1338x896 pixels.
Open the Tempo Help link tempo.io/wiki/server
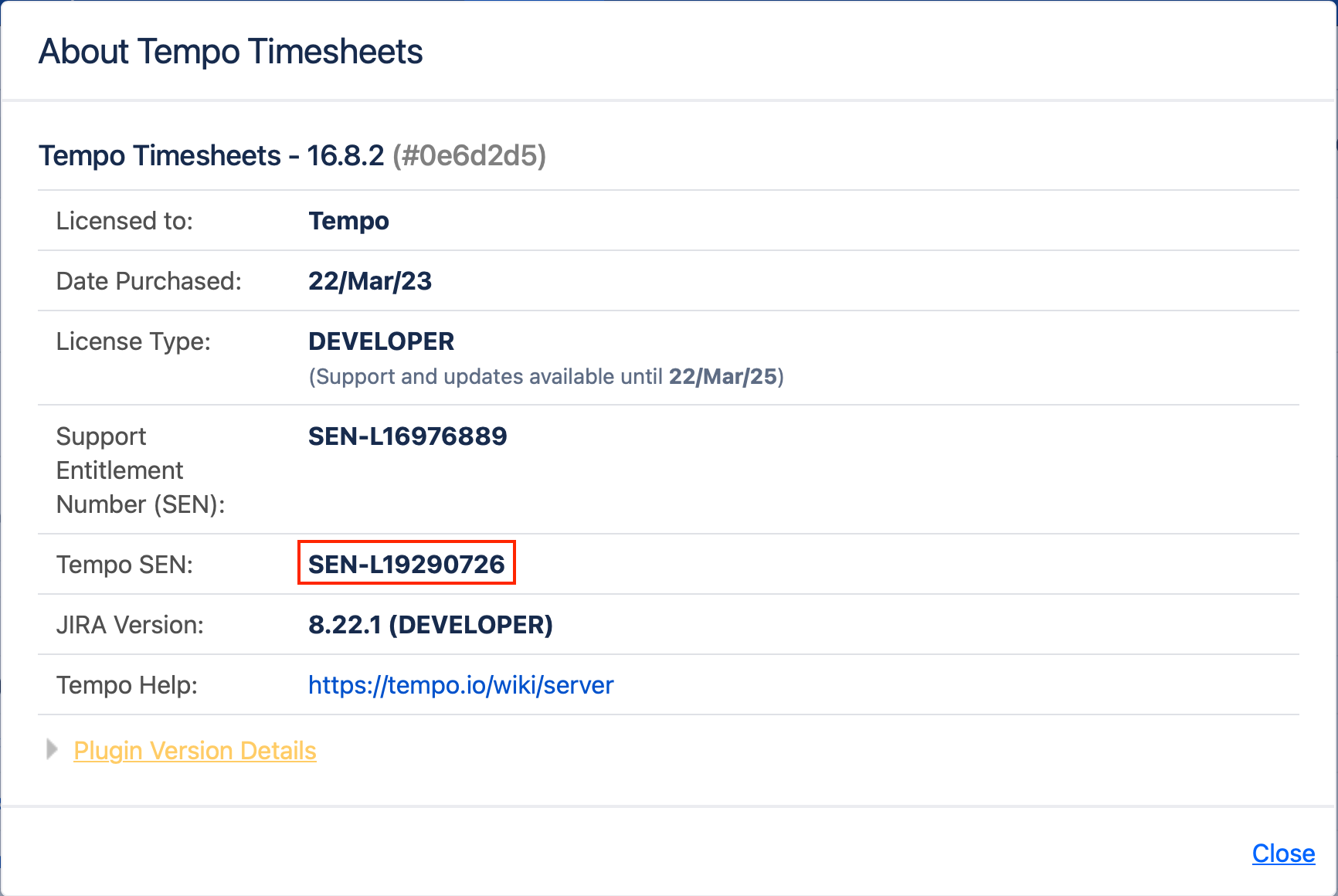(460, 685)
